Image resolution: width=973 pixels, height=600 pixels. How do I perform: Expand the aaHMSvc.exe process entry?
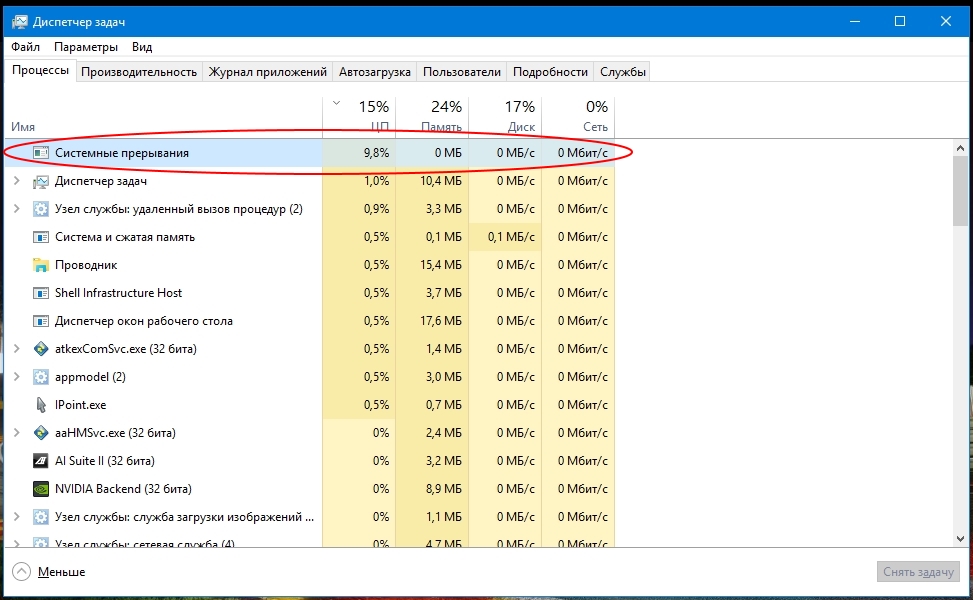(16, 433)
